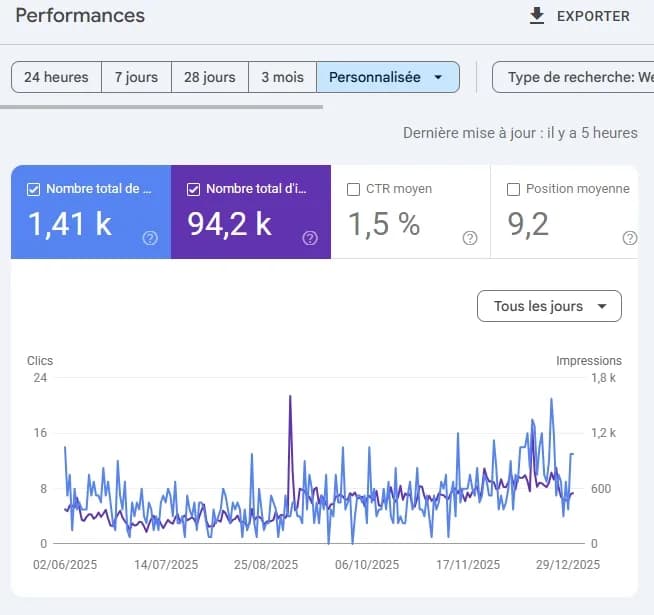This screenshot has width=654, height=615.
Task: Click the horizontal scrollbar under date filters
Action: coord(161,107)
